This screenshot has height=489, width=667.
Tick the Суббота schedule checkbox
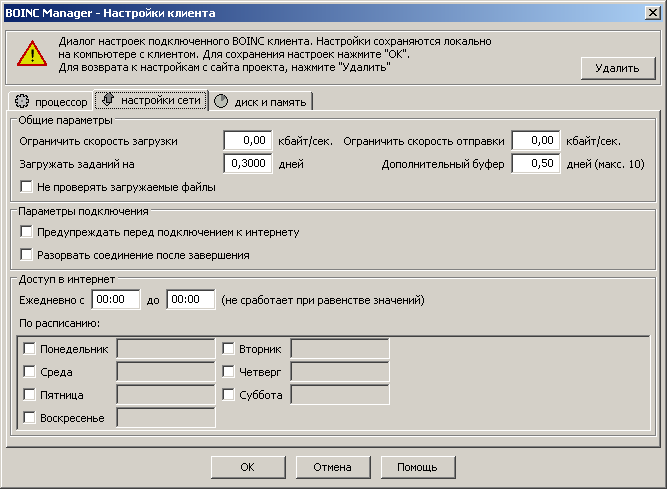pyautogui.click(x=229, y=395)
